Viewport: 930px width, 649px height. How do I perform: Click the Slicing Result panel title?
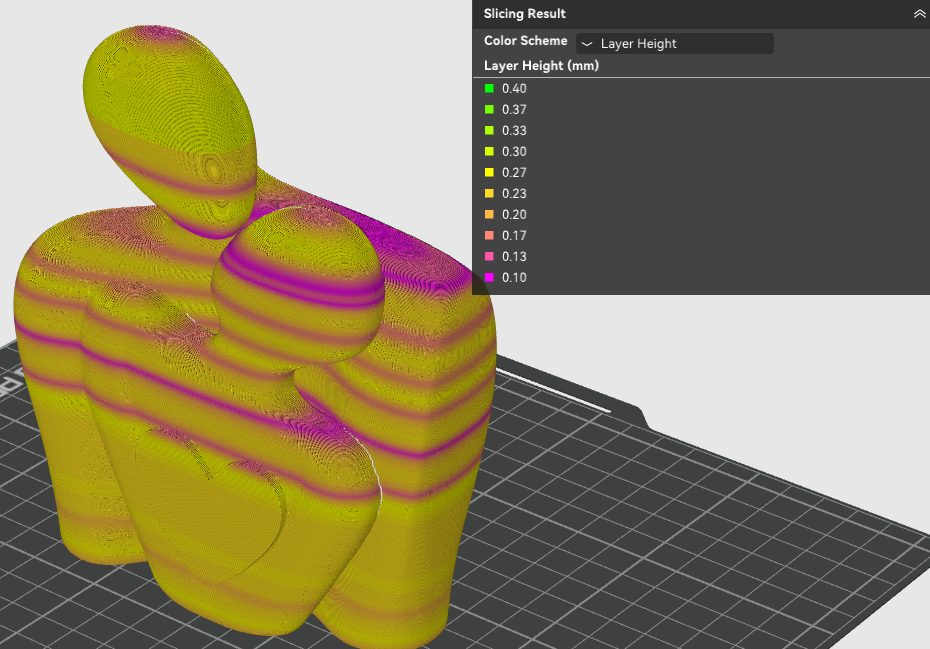(524, 14)
